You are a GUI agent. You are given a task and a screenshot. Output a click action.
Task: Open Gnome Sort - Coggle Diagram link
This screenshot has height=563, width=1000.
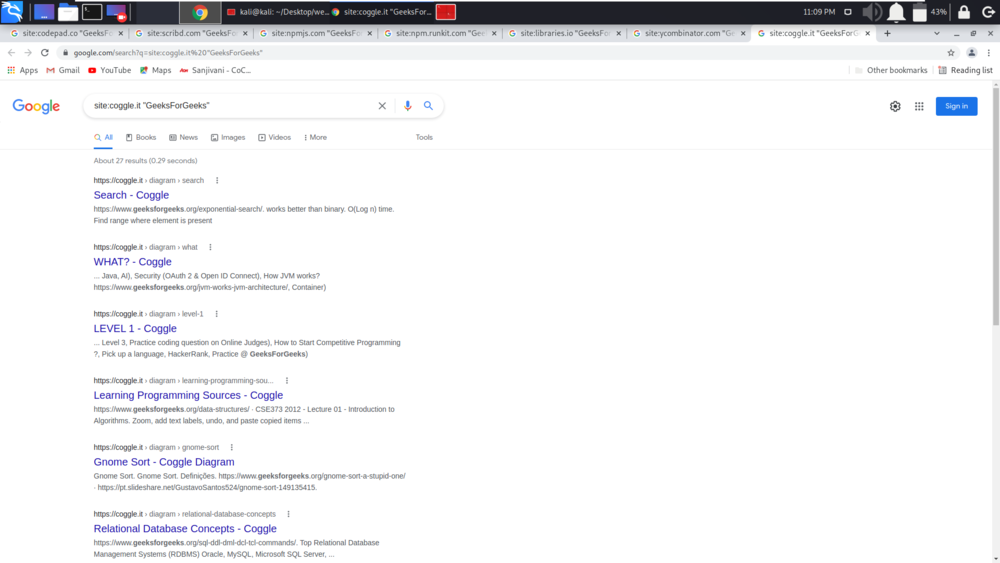tap(164, 462)
